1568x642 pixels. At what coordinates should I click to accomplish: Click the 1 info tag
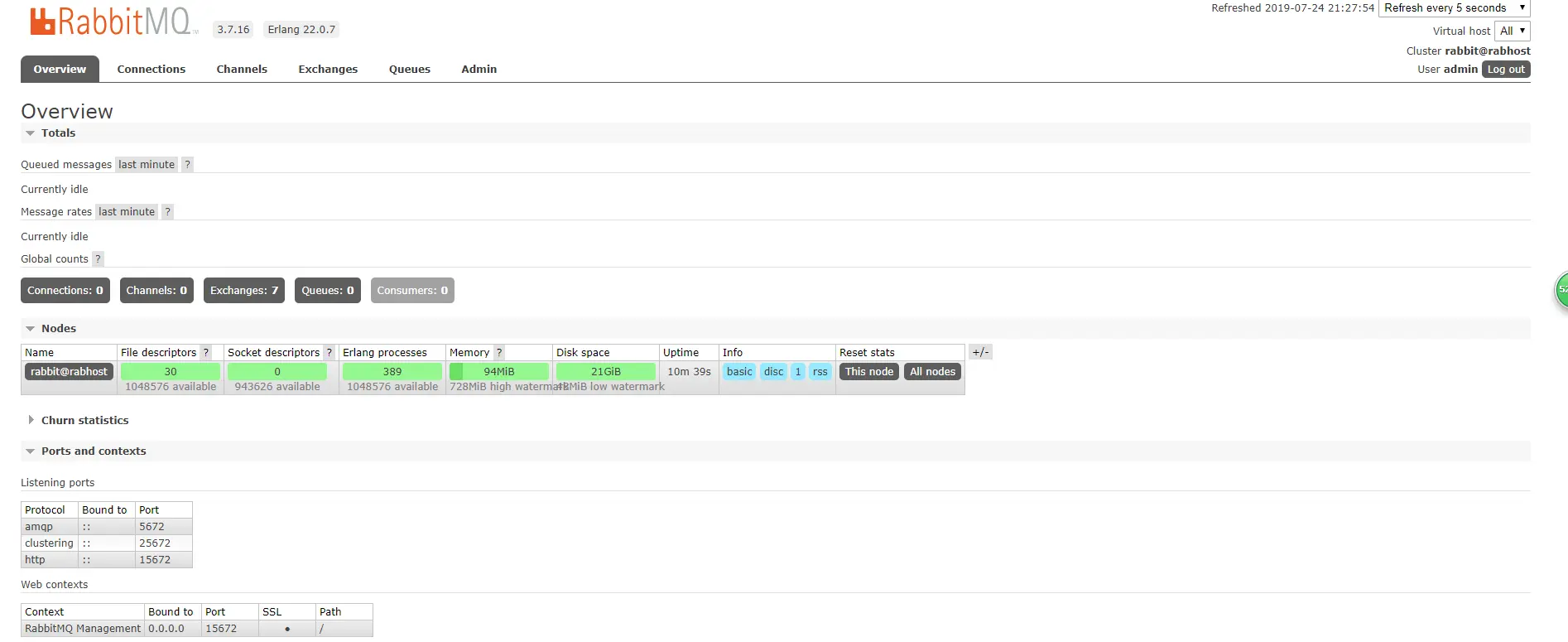pos(798,371)
